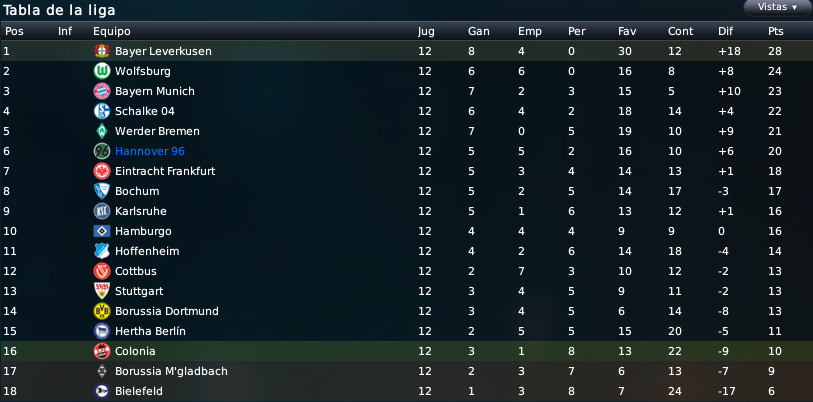The height and width of the screenshot is (402, 813).
Task: Click the Schalke 04 badge
Action: click(102, 111)
